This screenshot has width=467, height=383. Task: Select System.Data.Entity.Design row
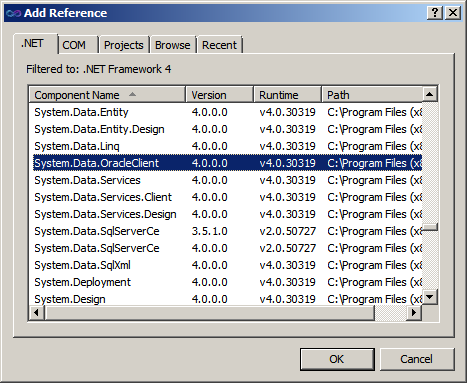[227, 129]
